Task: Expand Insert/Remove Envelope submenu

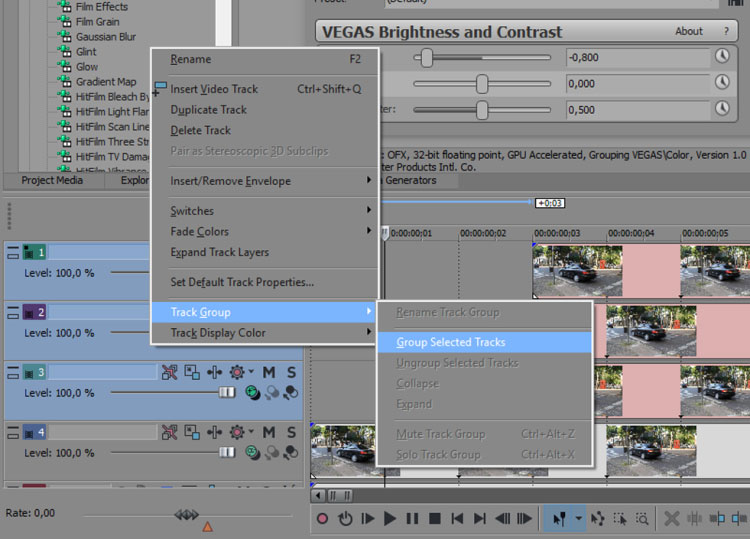Action: click(x=265, y=181)
